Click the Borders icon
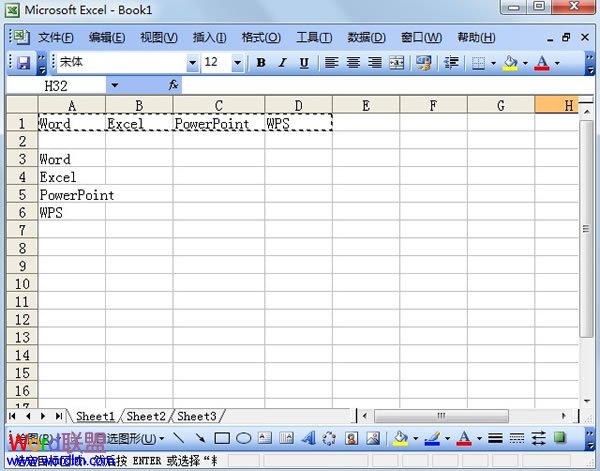 coord(478,63)
